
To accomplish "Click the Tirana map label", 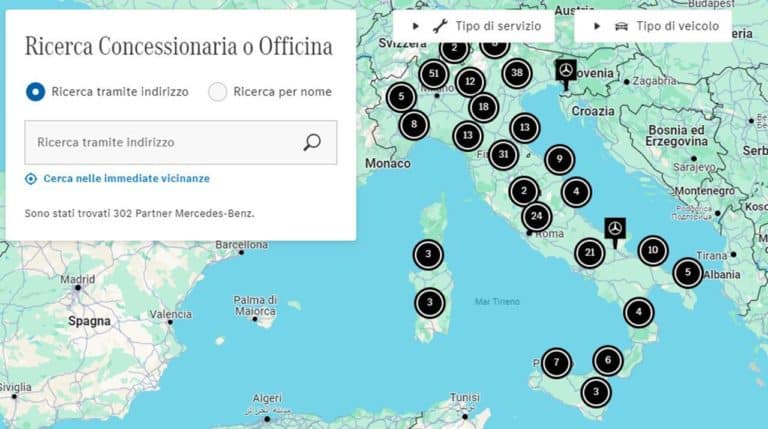I will pos(712,256).
